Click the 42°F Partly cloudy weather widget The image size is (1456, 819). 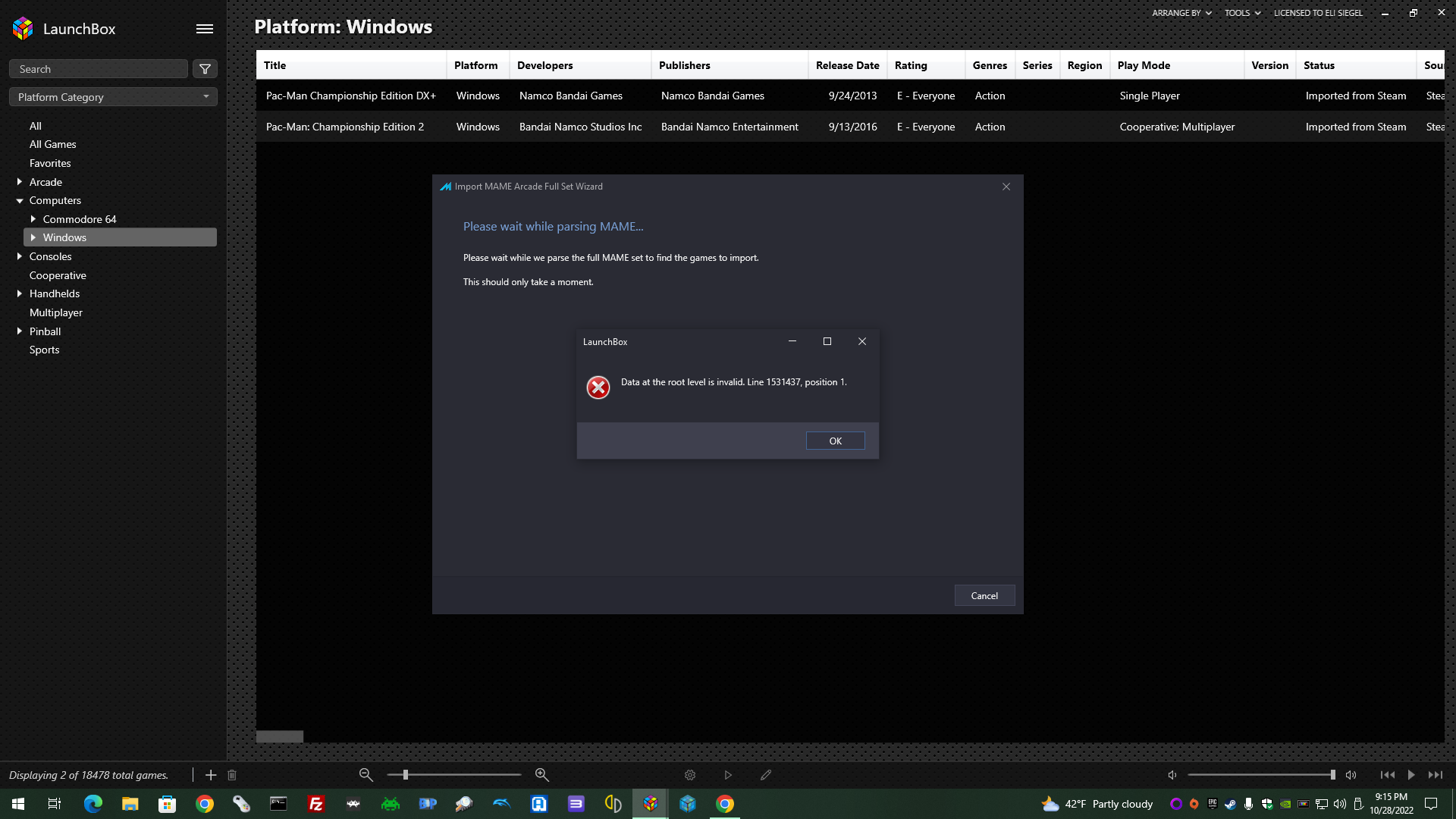[1097, 804]
